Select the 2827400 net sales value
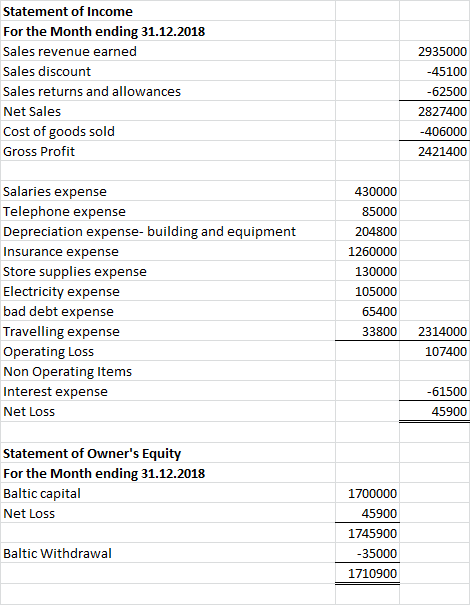Screen dimensions: 470x605 click(x=434, y=111)
